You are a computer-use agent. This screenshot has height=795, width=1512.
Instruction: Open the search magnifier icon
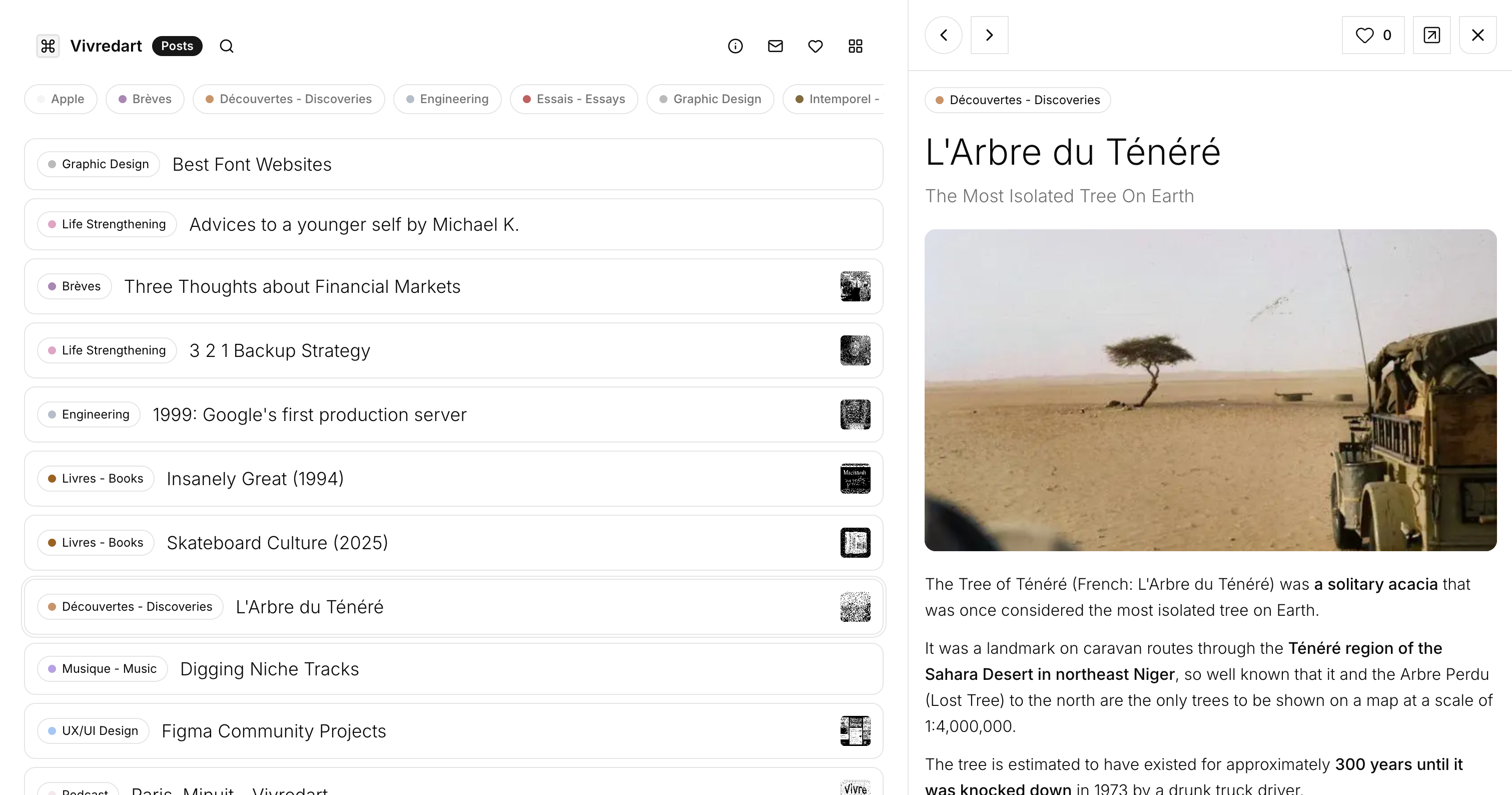[227, 46]
